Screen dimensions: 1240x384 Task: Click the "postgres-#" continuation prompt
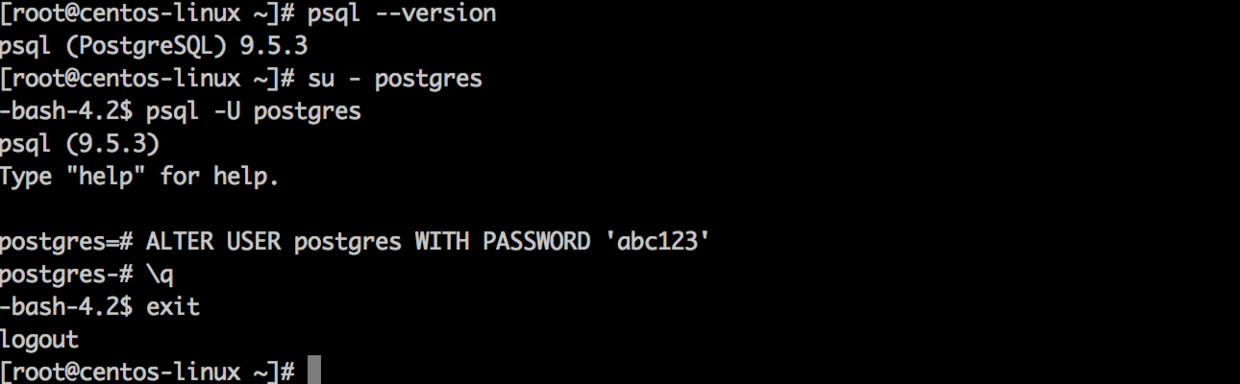click(x=66, y=274)
